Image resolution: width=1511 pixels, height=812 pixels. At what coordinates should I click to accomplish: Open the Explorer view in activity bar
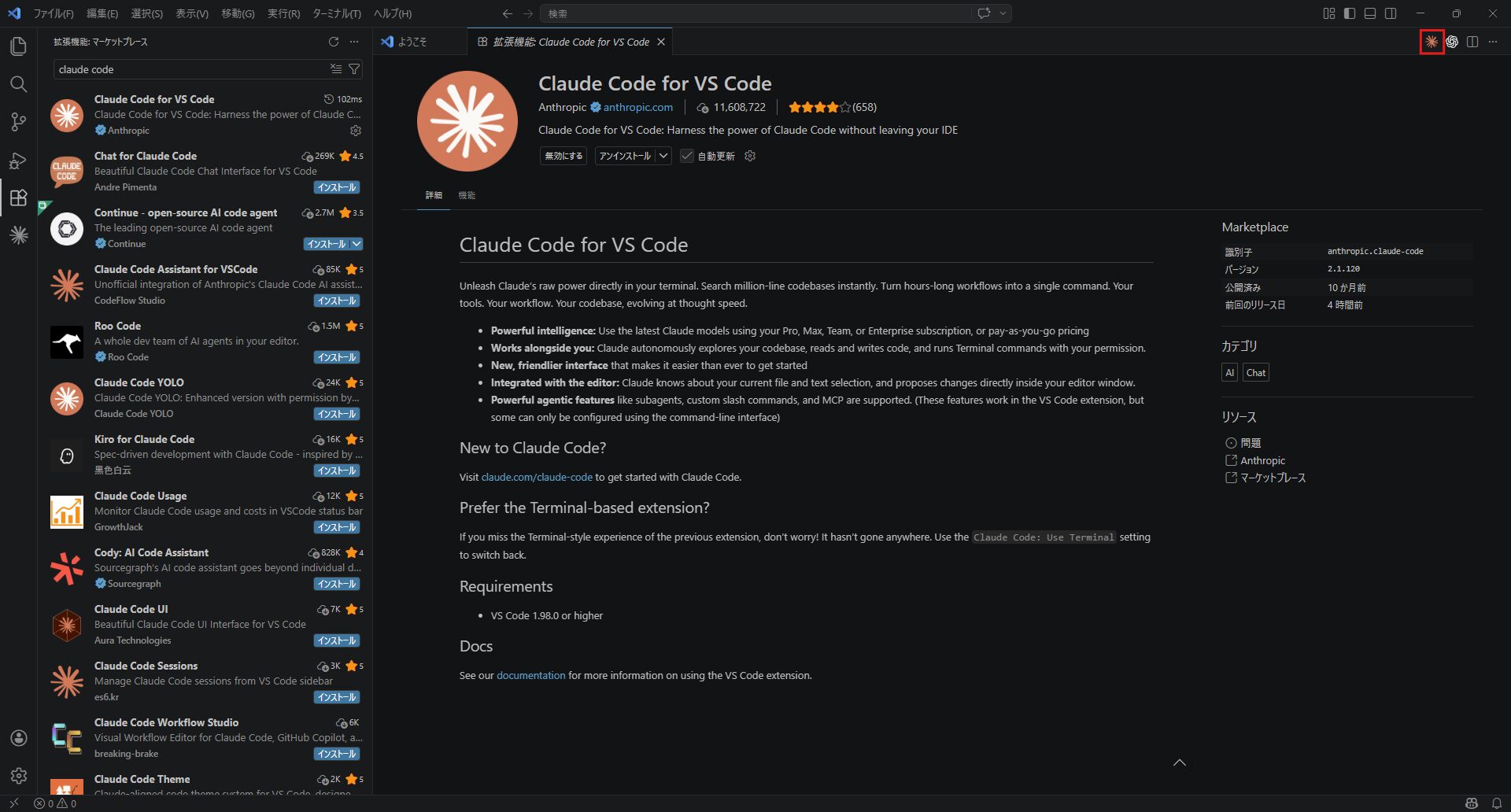tap(18, 46)
